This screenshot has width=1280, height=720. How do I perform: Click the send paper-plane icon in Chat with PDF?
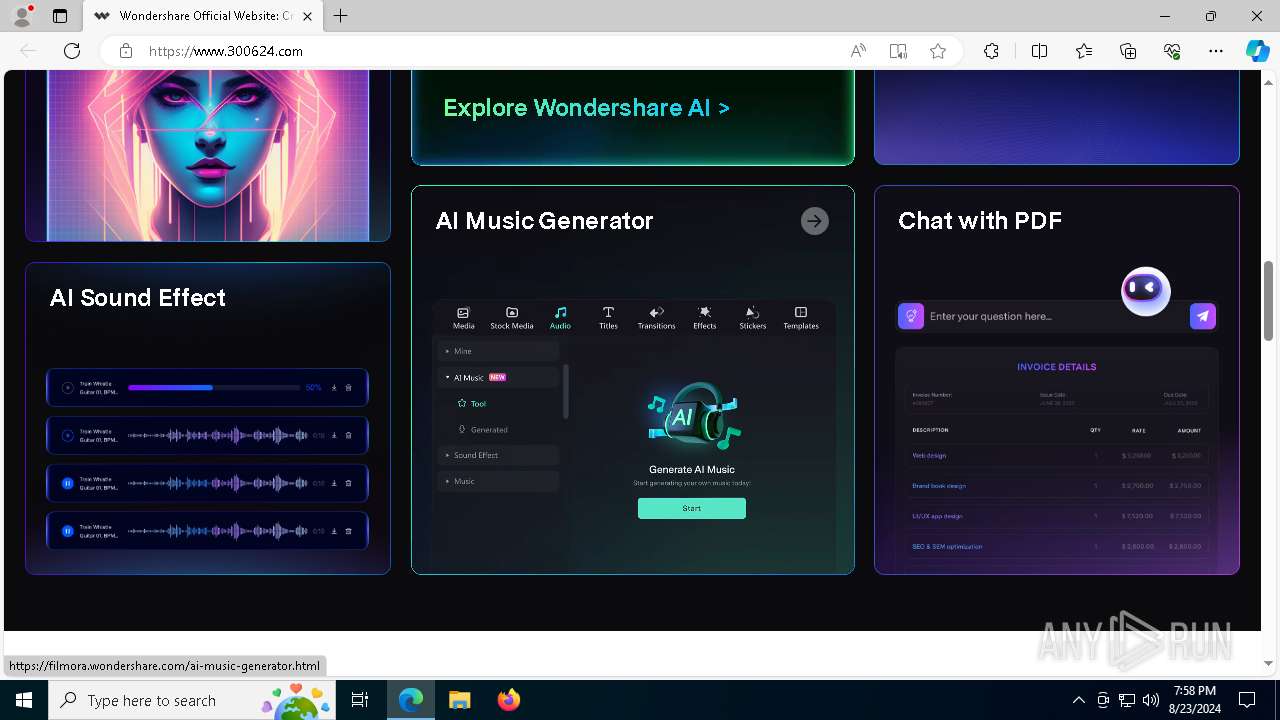click(x=1203, y=316)
